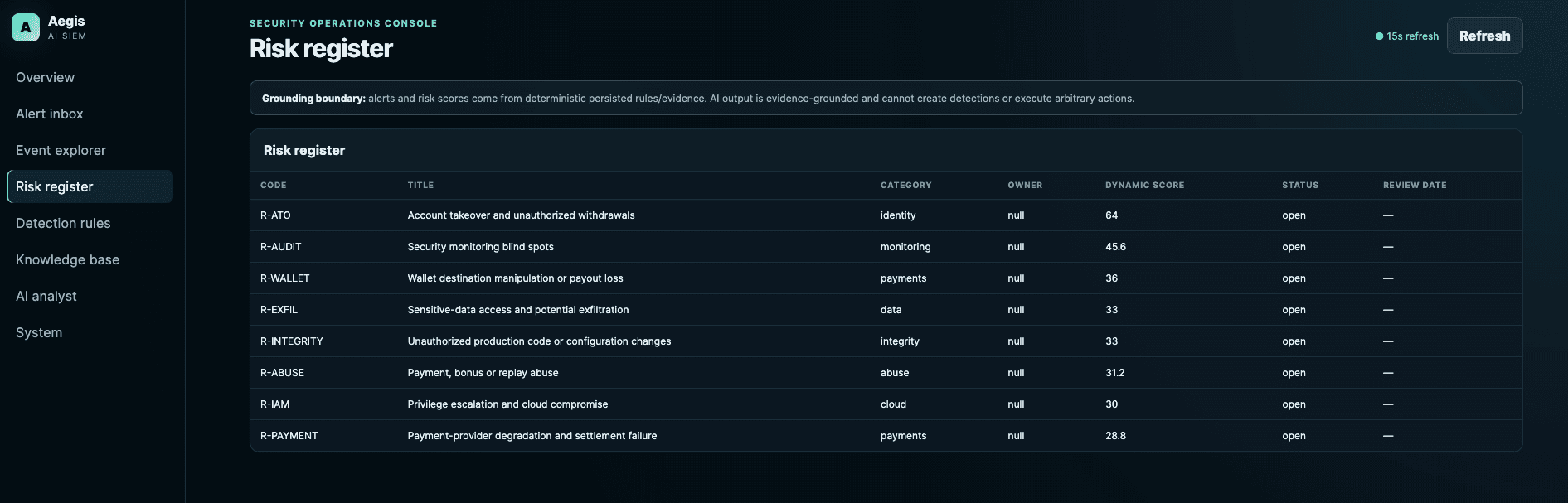This screenshot has height=503, width=1568.
Task: Click the integrity category cell
Action: click(x=900, y=341)
